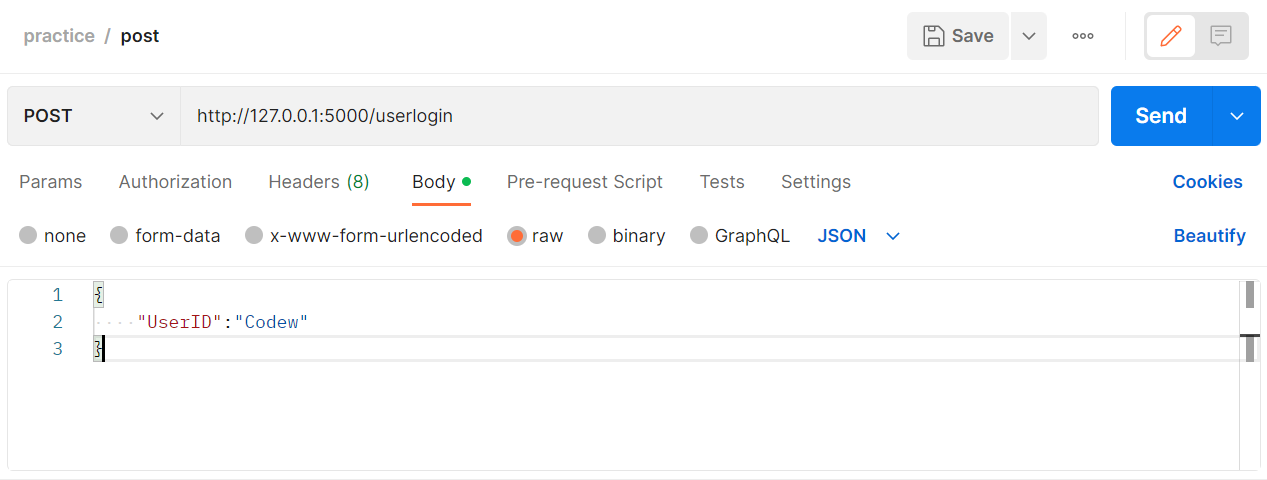
Task: Select the none body type
Action: [28, 236]
